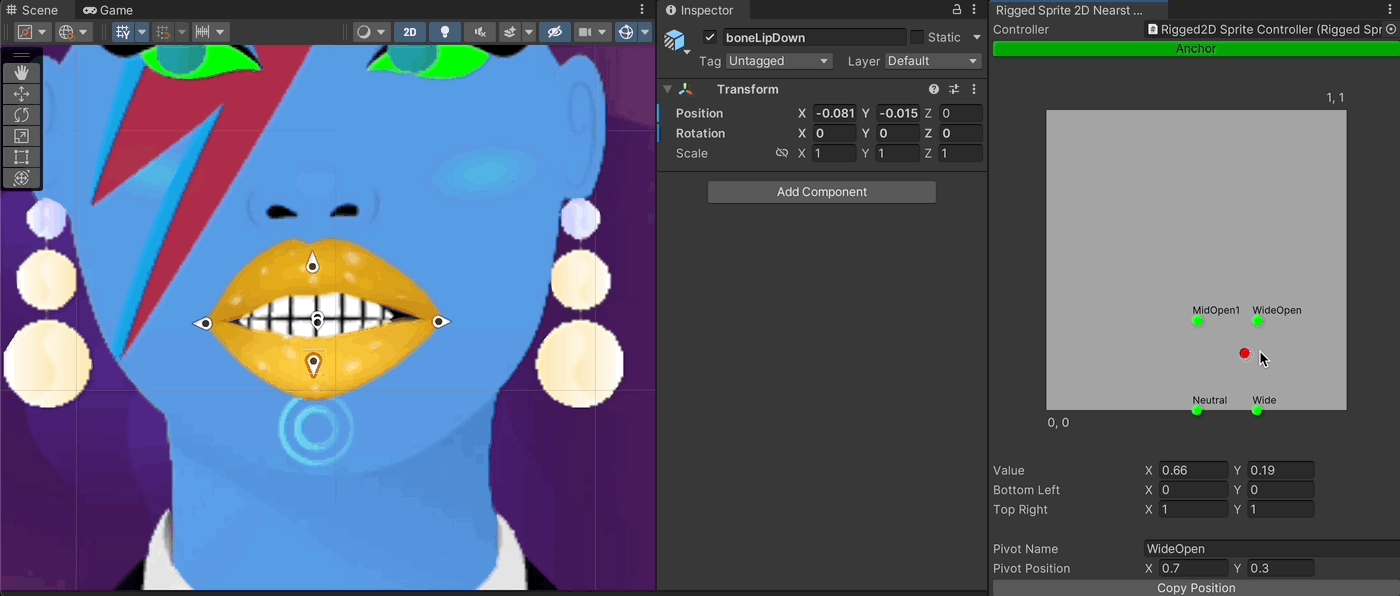
Task: Click the Copy Position button
Action: pos(1196,588)
